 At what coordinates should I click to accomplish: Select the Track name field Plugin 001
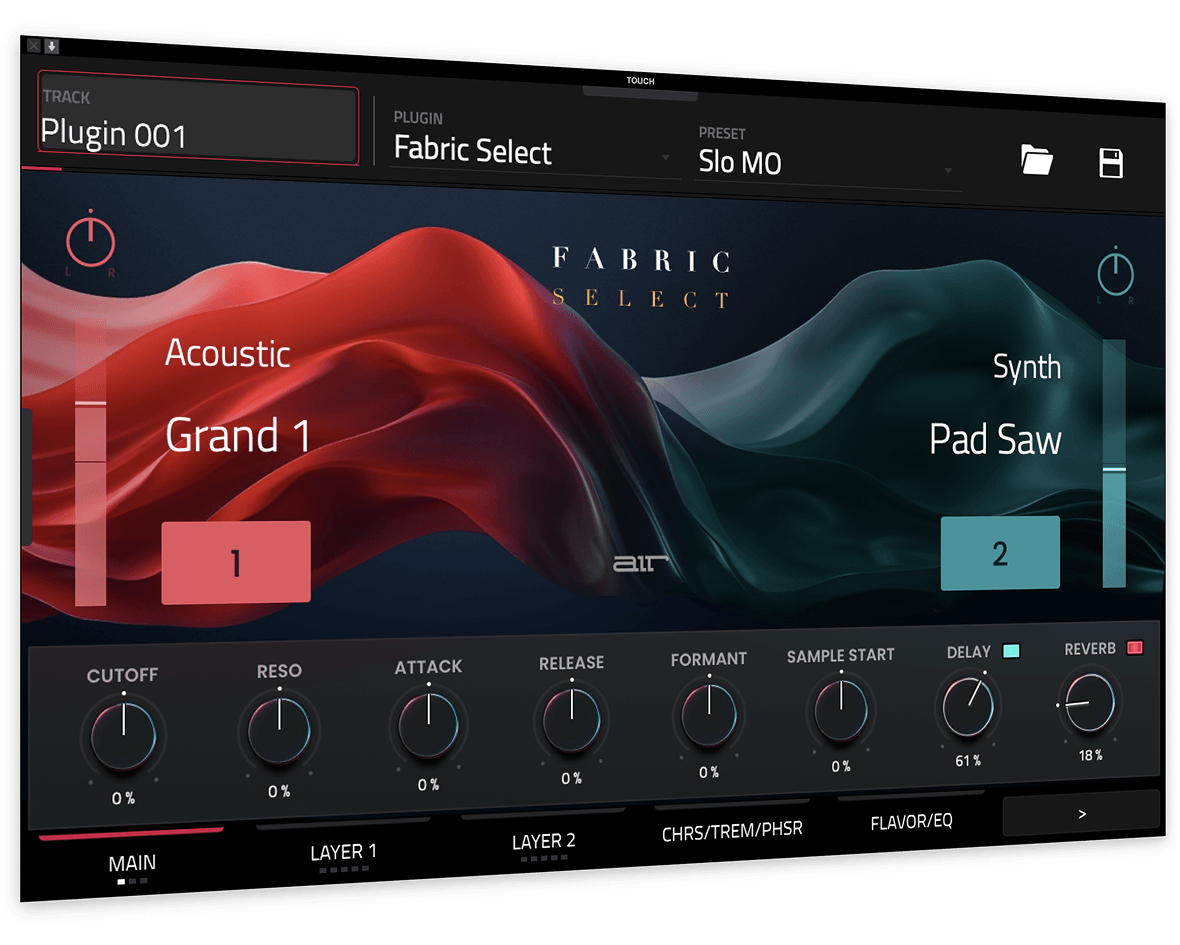pyautogui.click(x=198, y=125)
